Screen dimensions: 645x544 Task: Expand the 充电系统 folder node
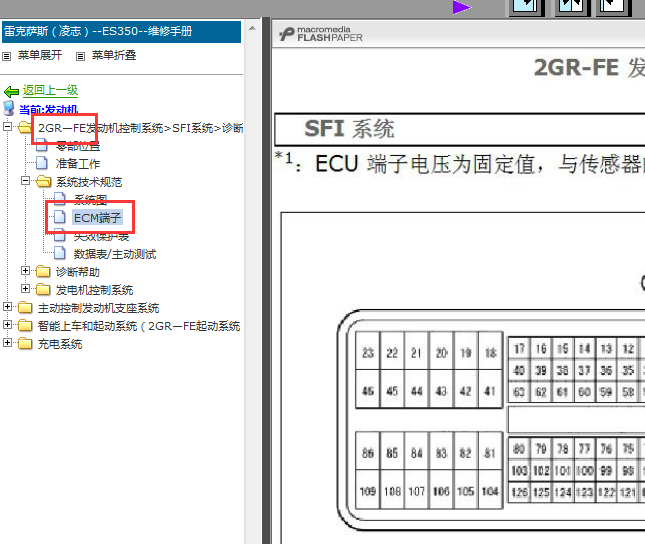[x=7, y=343]
